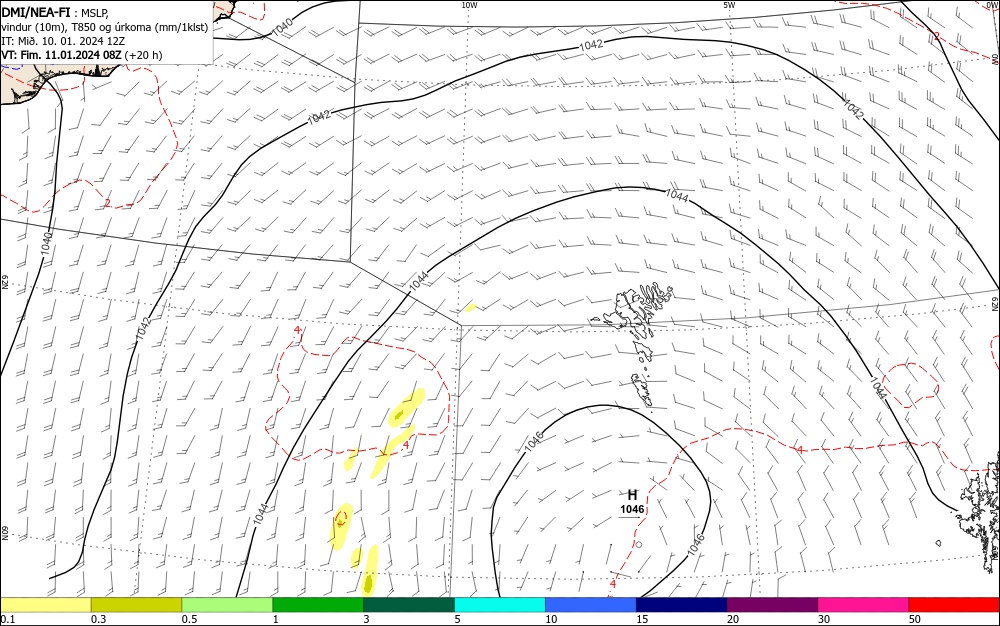Select the pink 30–50 mm legend swatch

pos(863,605)
